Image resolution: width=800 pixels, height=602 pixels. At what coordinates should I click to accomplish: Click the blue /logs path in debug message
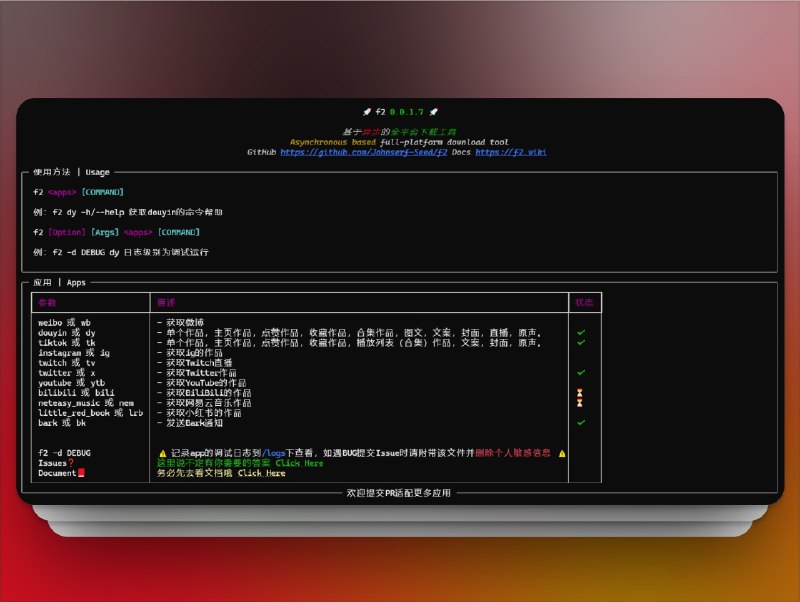(275, 453)
